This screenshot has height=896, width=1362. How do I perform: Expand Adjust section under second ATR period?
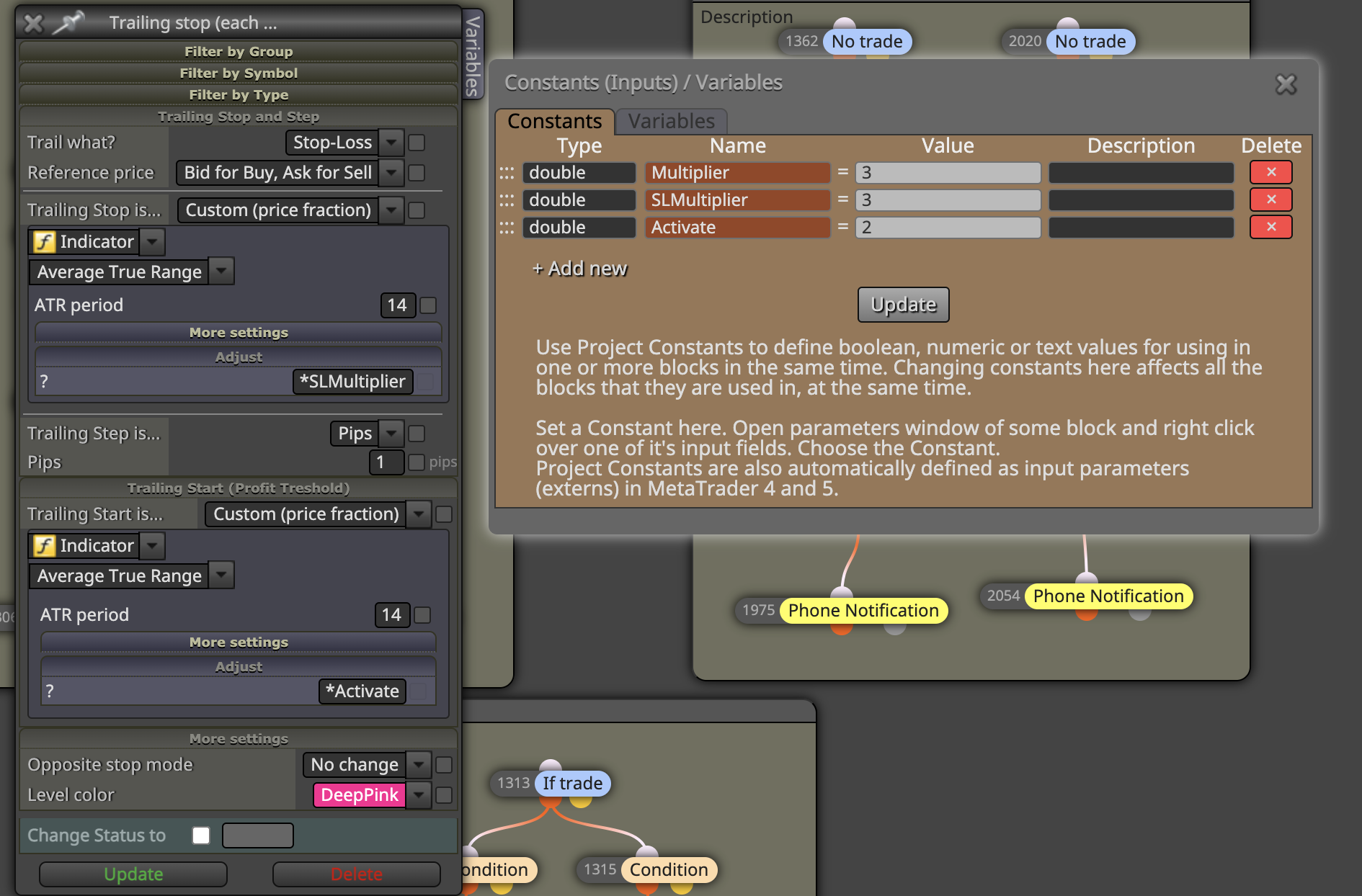239,666
